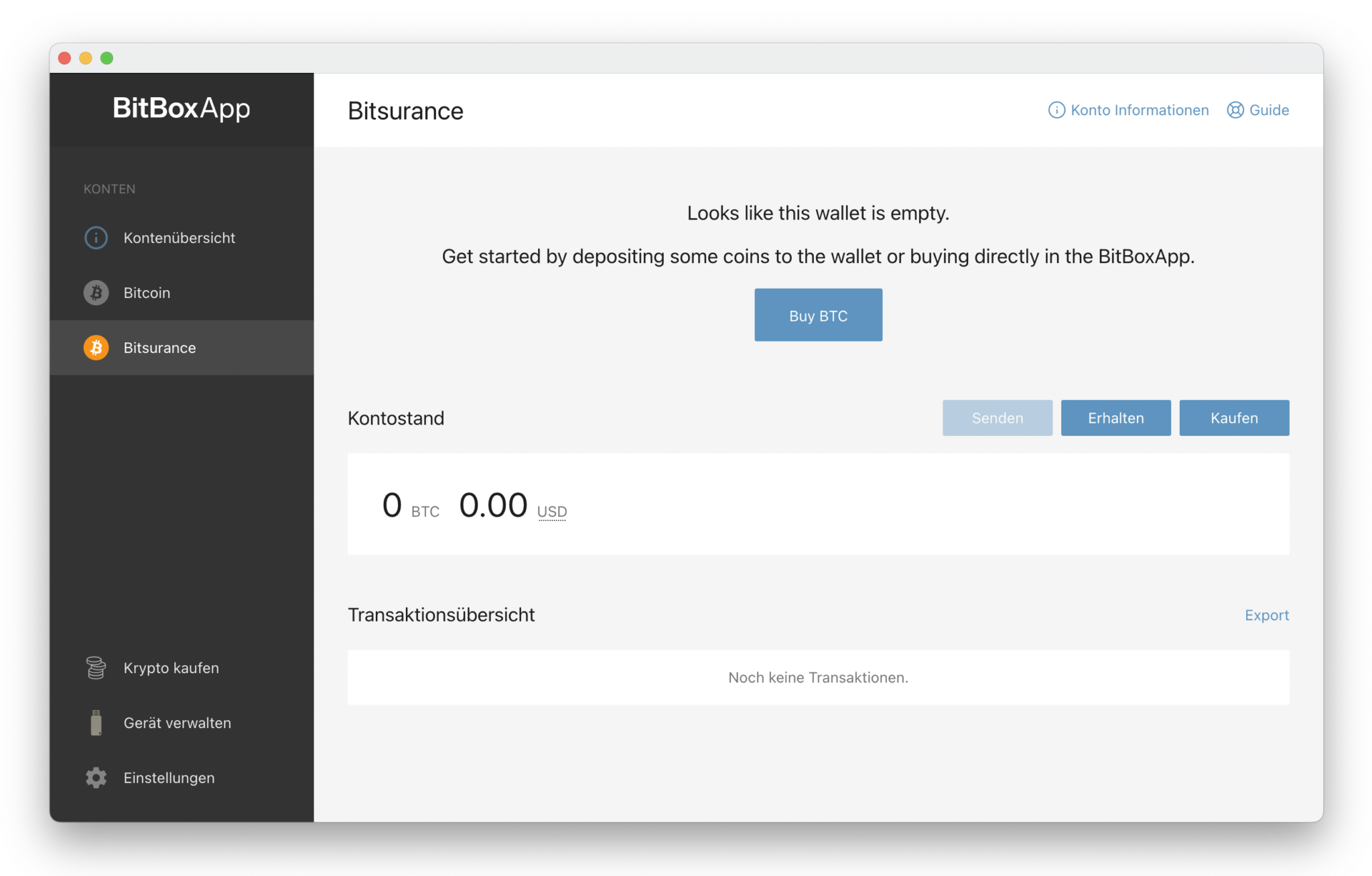
Task: Maximize window using the green button
Action: [107, 58]
